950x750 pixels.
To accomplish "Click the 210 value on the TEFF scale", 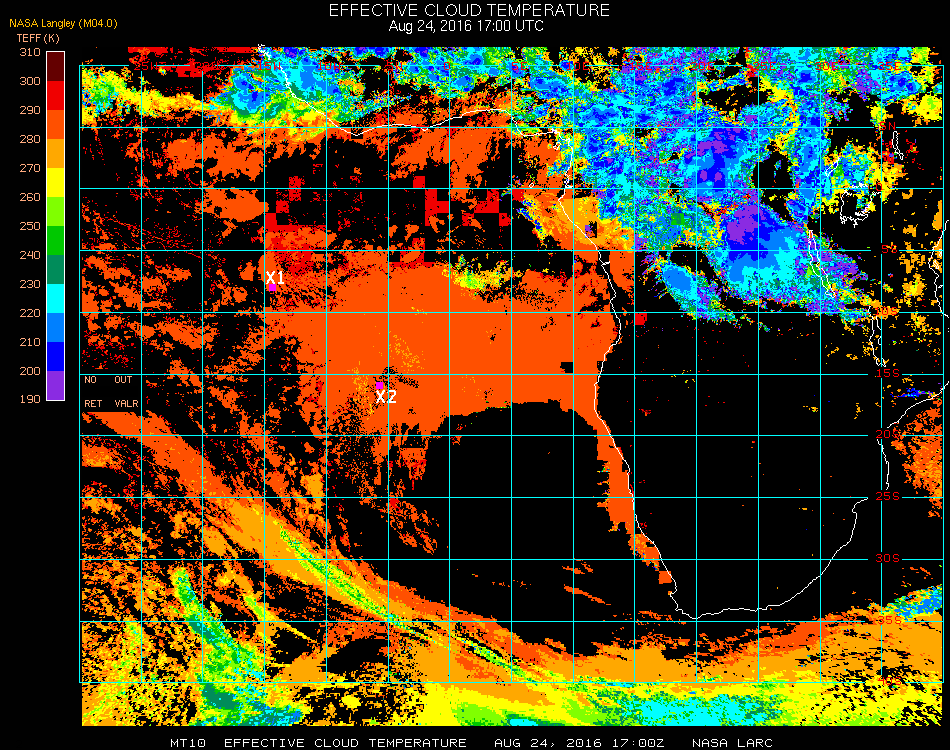I will (x=30, y=342).
